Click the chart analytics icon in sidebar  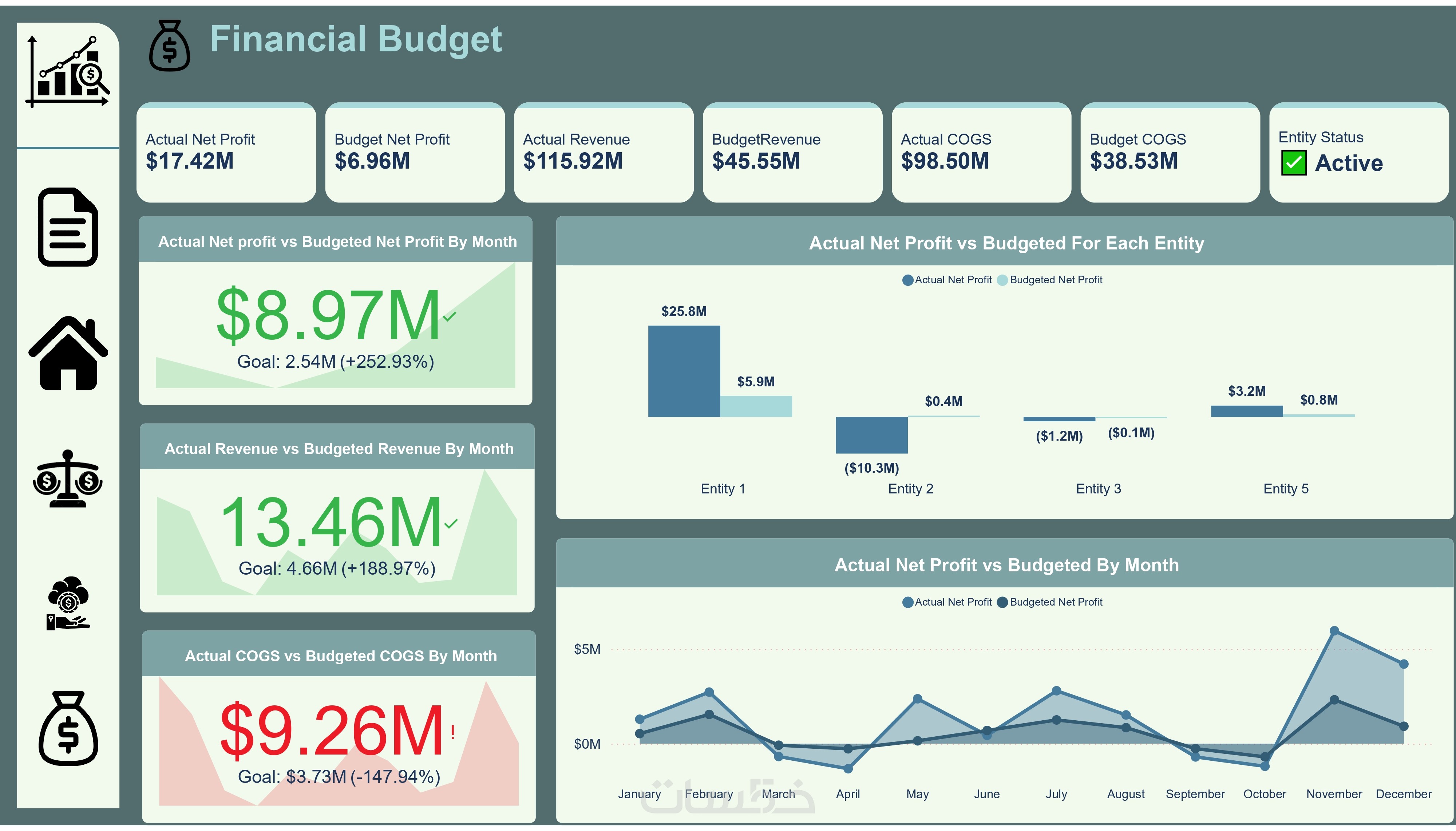(x=68, y=72)
